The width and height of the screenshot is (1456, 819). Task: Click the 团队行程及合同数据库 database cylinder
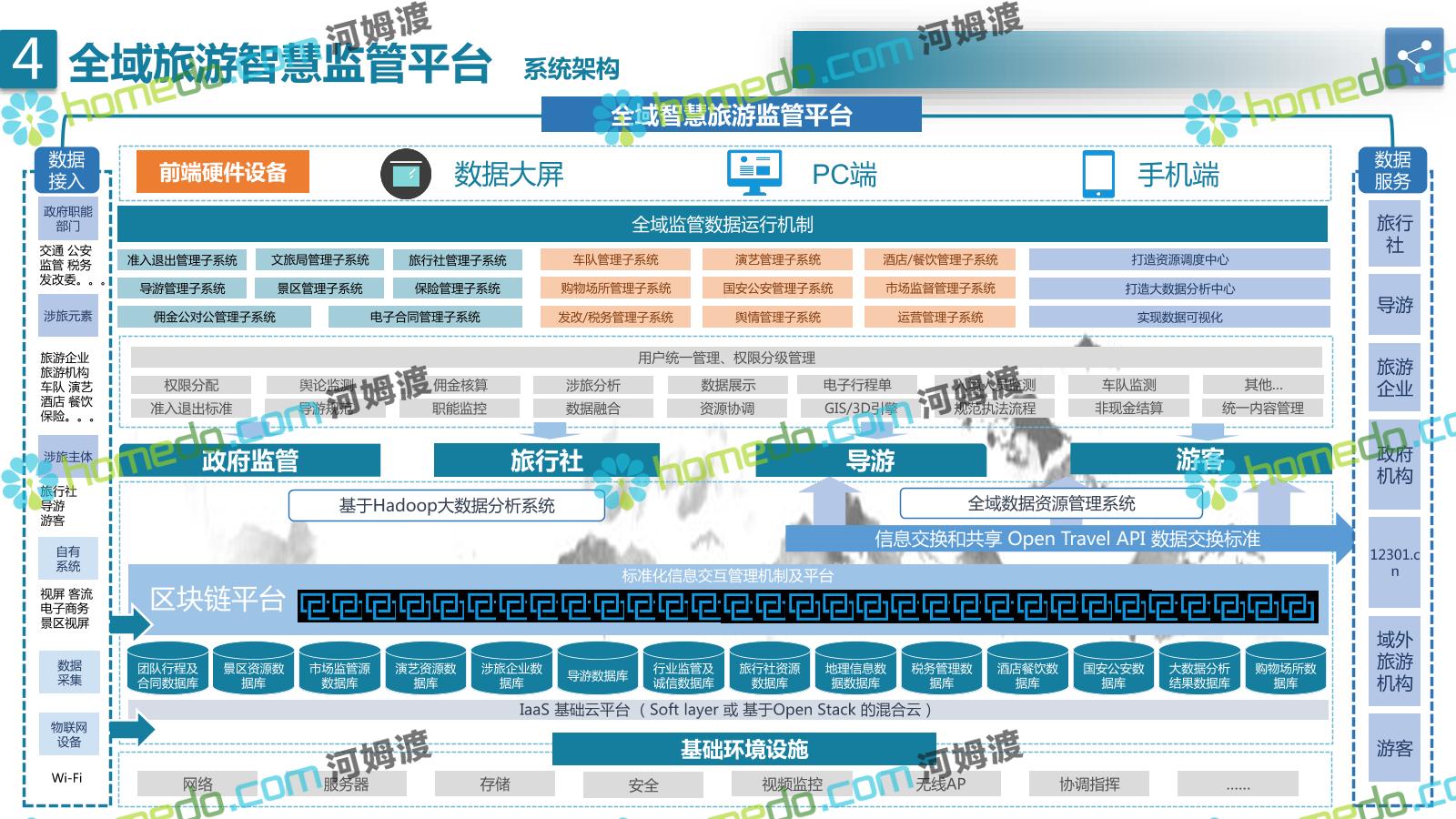[168, 671]
